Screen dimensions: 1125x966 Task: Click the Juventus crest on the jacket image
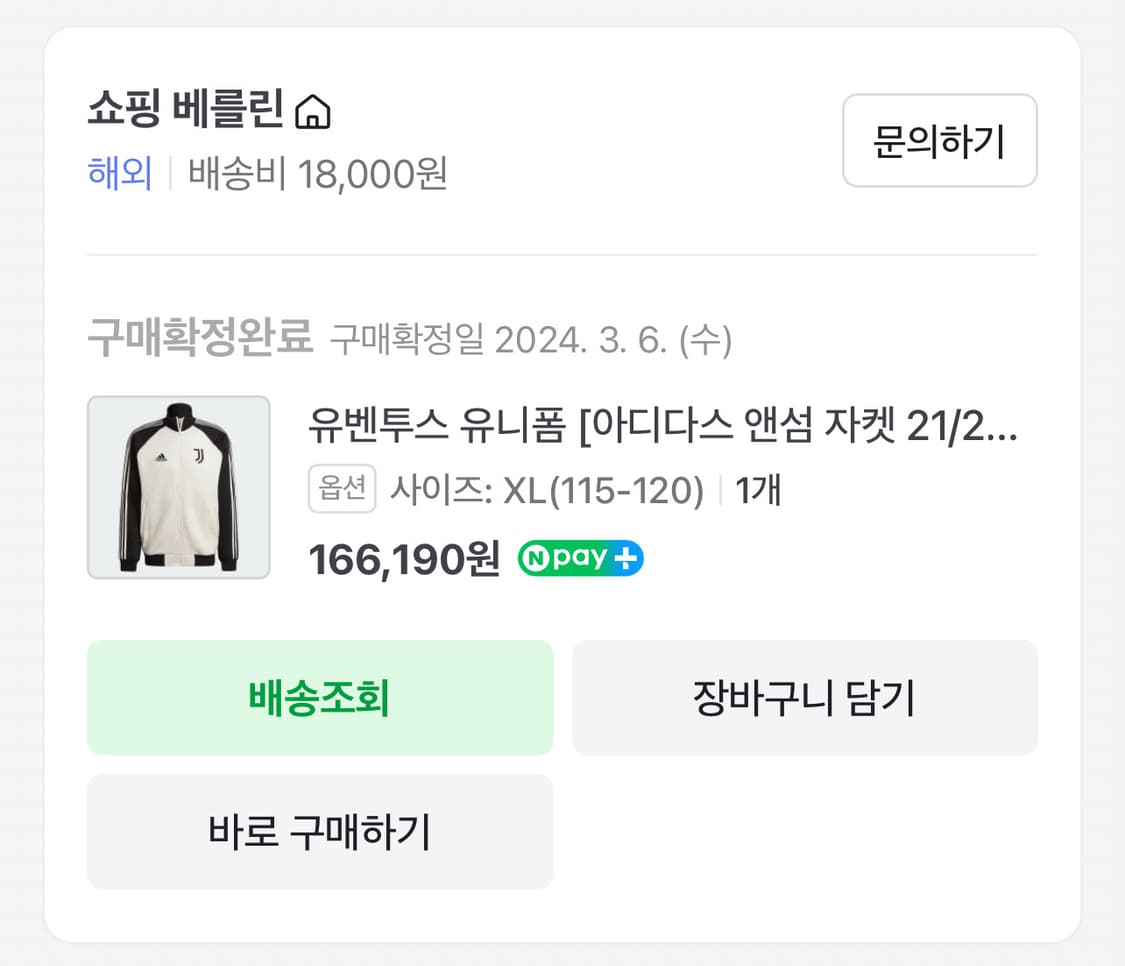click(199, 456)
